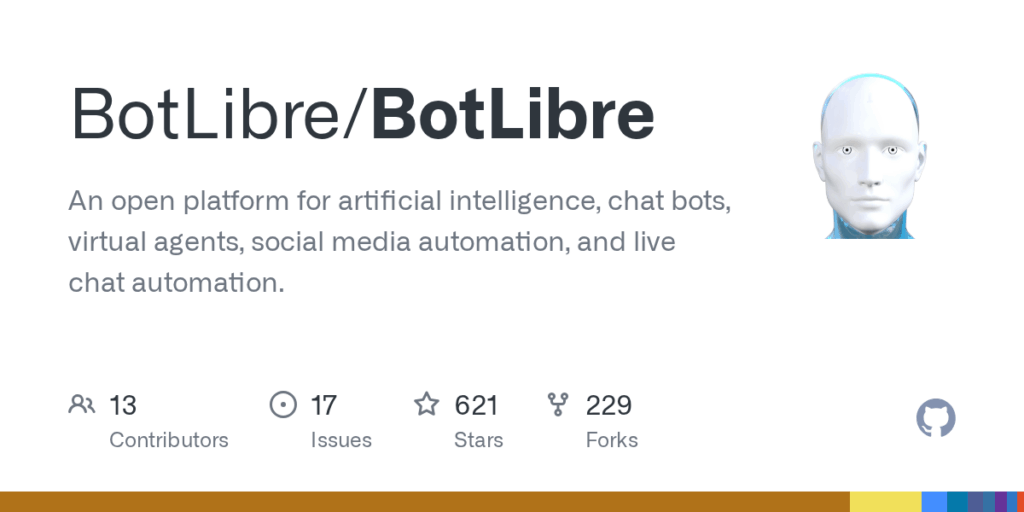Click the contributors people icon
The width and height of the screenshot is (1024, 512).
click(82, 405)
